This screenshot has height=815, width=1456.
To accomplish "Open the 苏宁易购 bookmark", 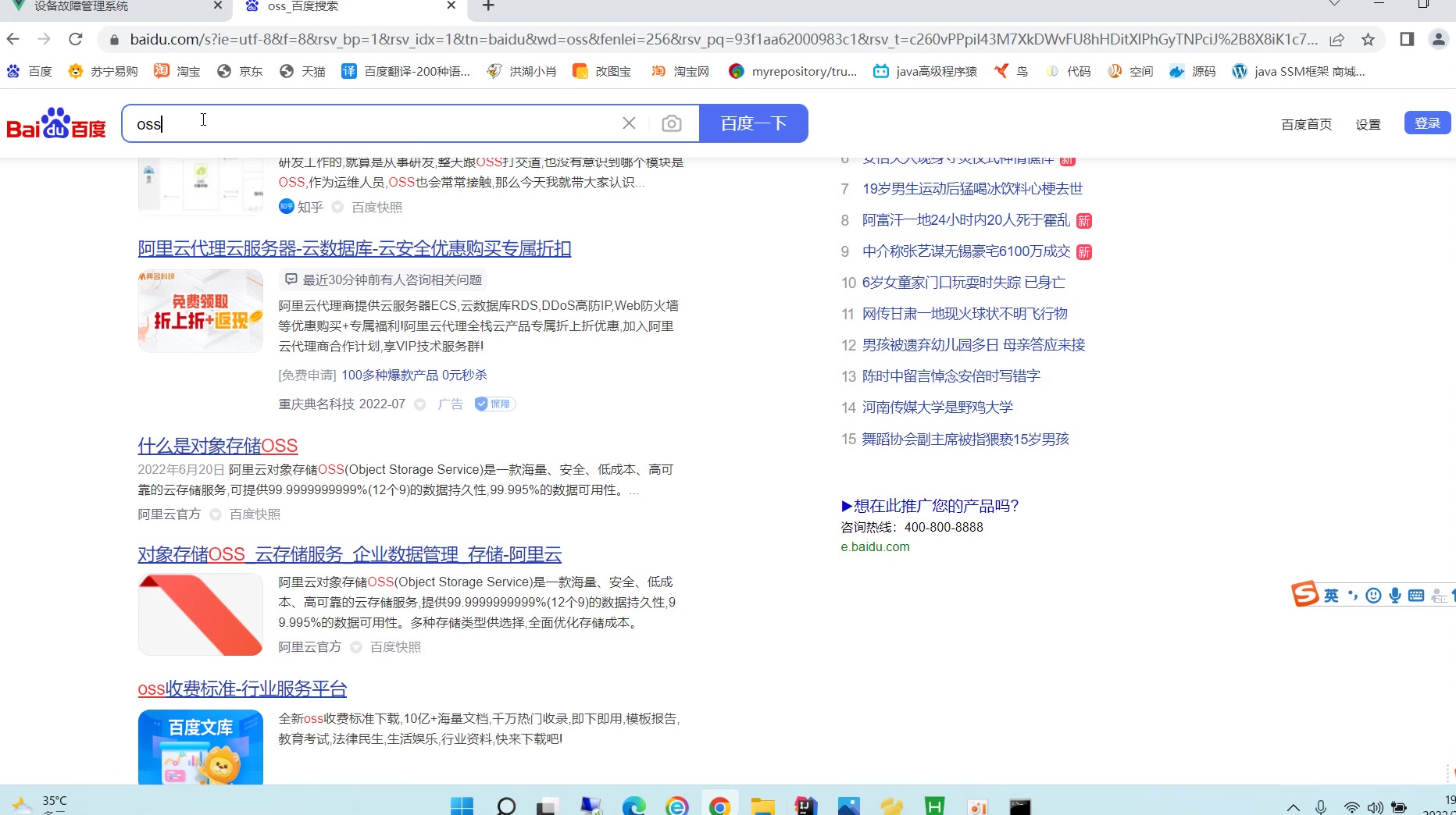I will (x=103, y=71).
